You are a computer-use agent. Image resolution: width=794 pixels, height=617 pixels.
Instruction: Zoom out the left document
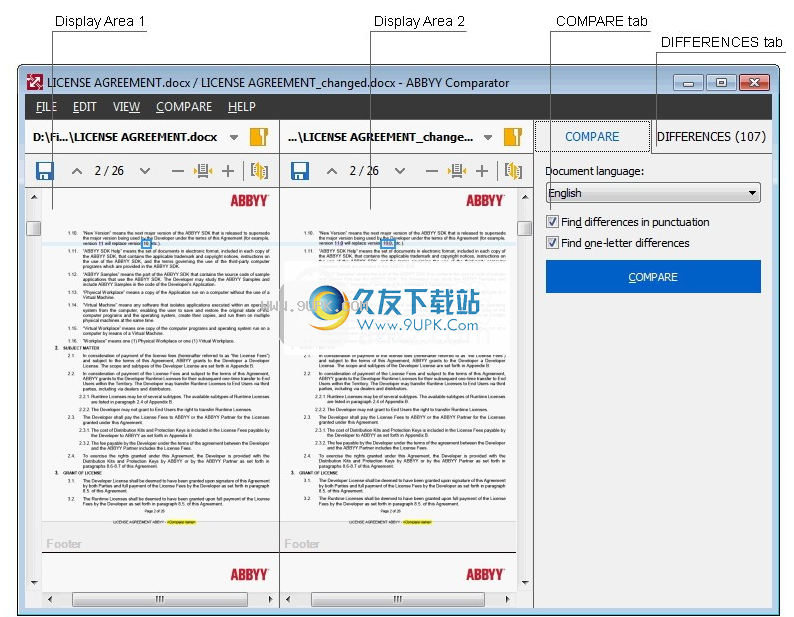point(178,171)
